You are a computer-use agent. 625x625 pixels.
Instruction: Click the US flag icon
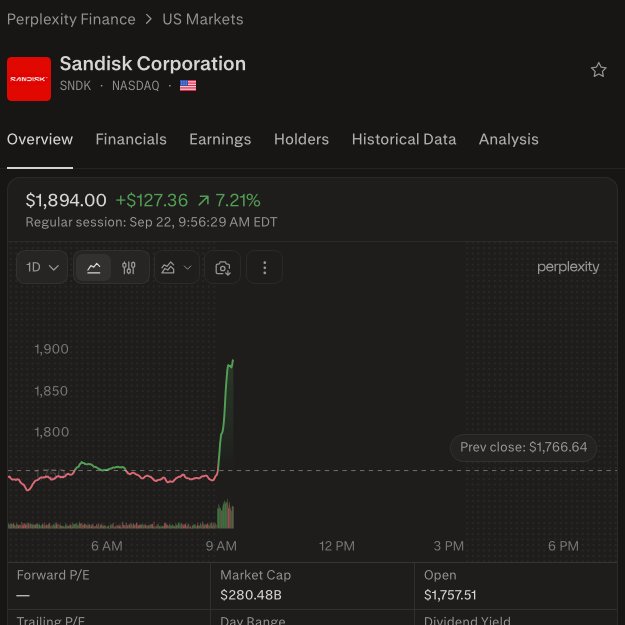[x=188, y=86]
